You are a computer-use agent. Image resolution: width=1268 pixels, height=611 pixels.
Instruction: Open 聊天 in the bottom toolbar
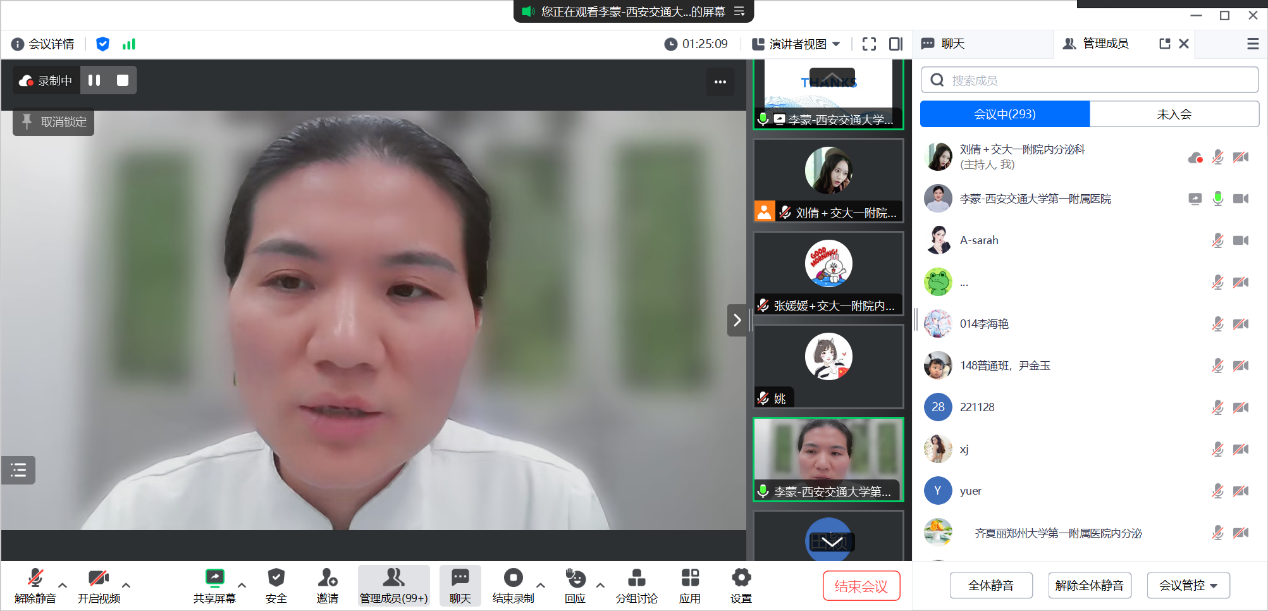pyautogui.click(x=460, y=586)
